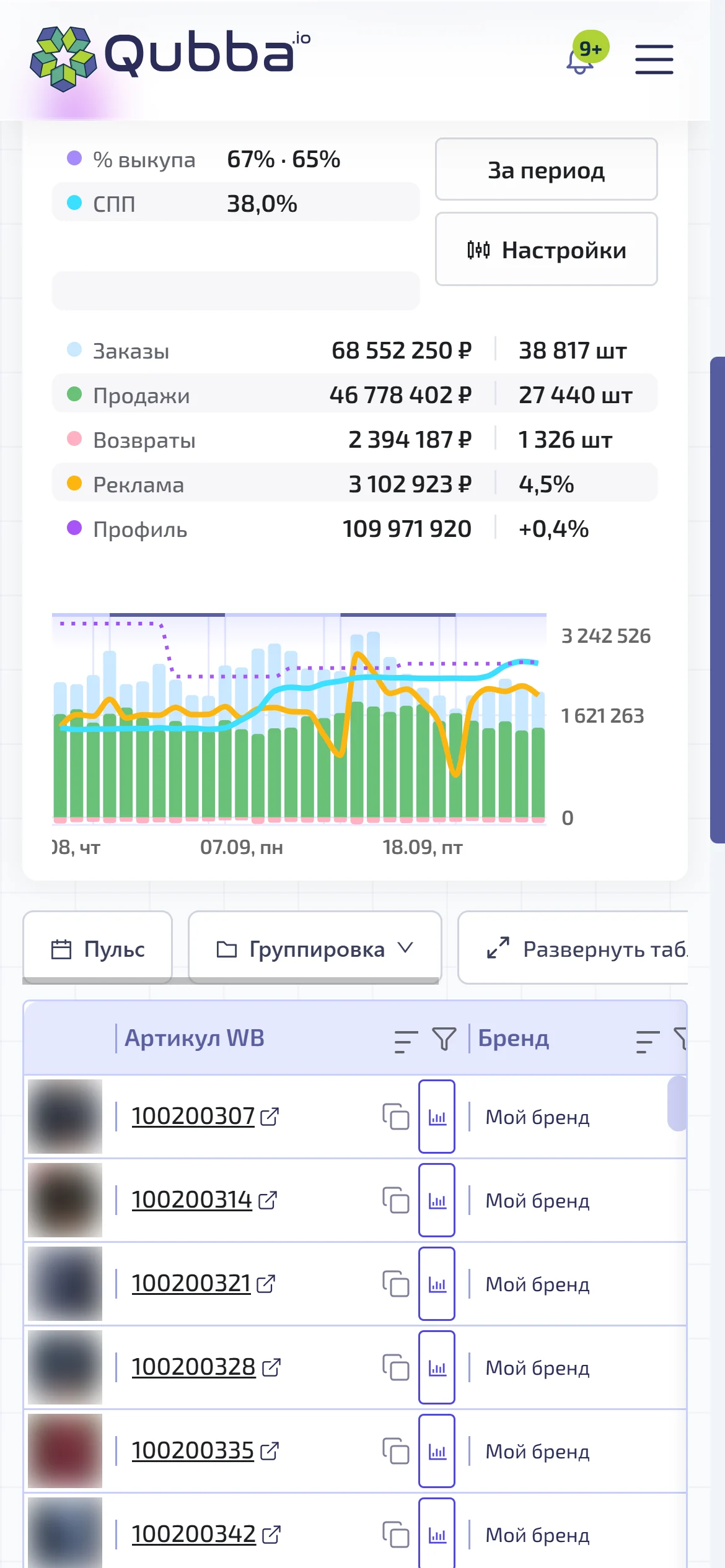Toggle the Возвраты chart series

pyautogui.click(x=354, y=439)
